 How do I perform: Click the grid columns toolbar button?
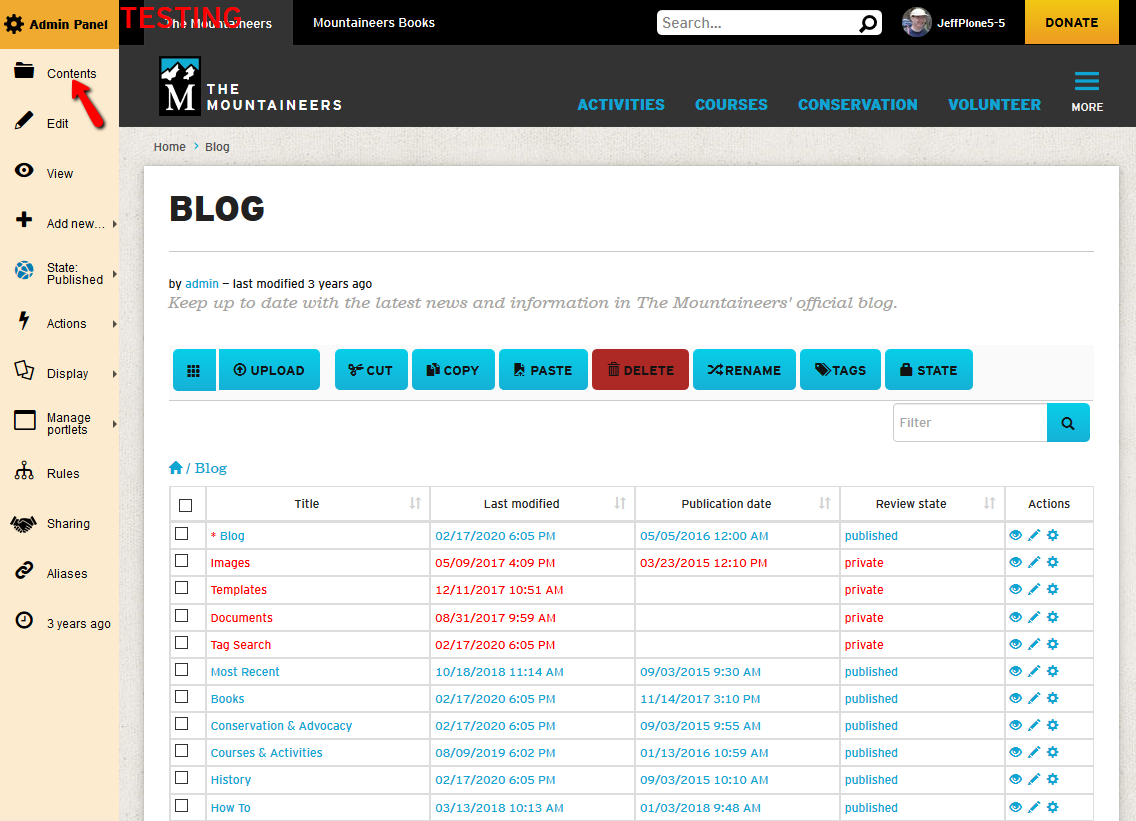194,370
